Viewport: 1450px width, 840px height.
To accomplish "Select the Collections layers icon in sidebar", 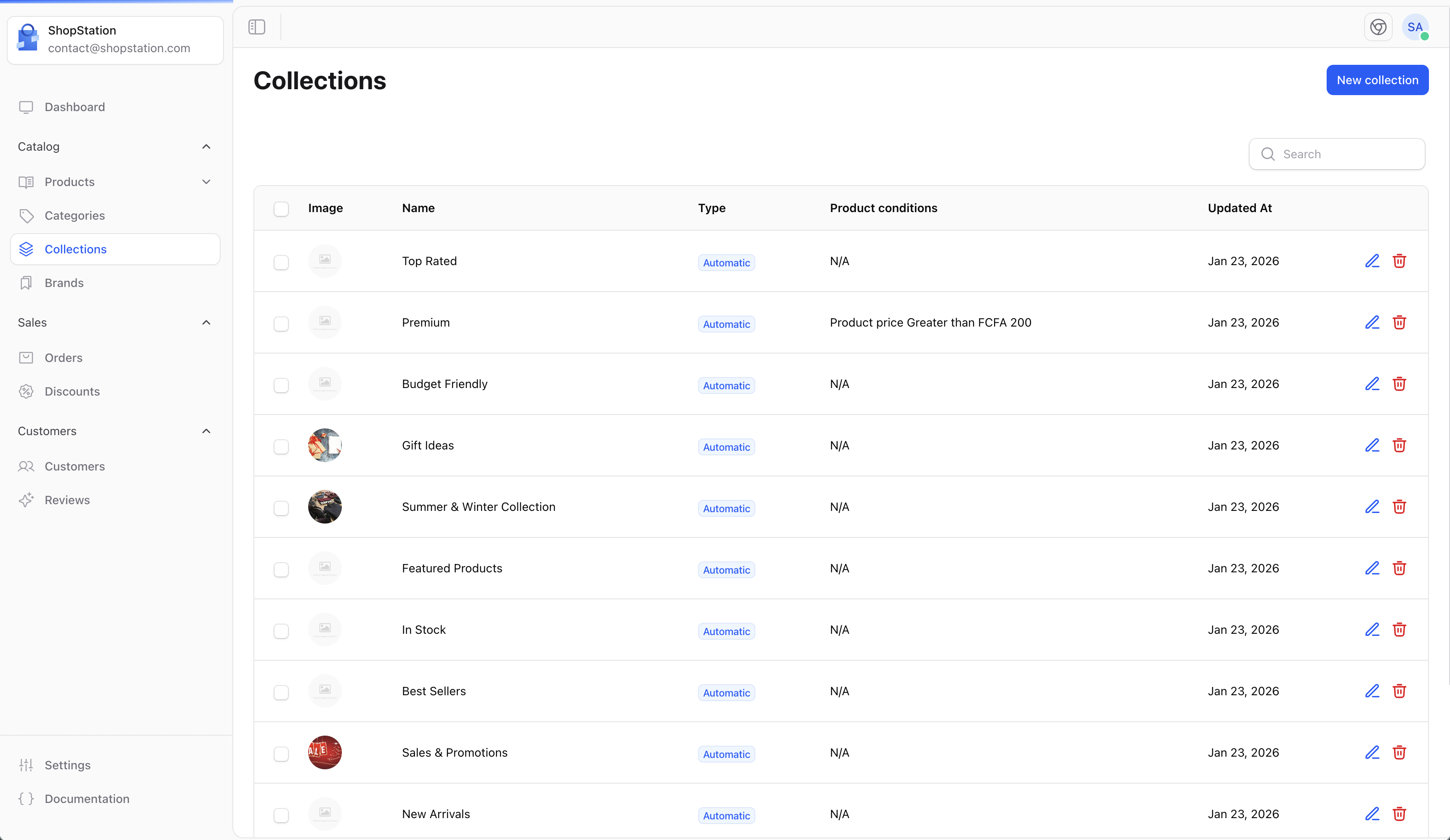I will click(27, 249).
